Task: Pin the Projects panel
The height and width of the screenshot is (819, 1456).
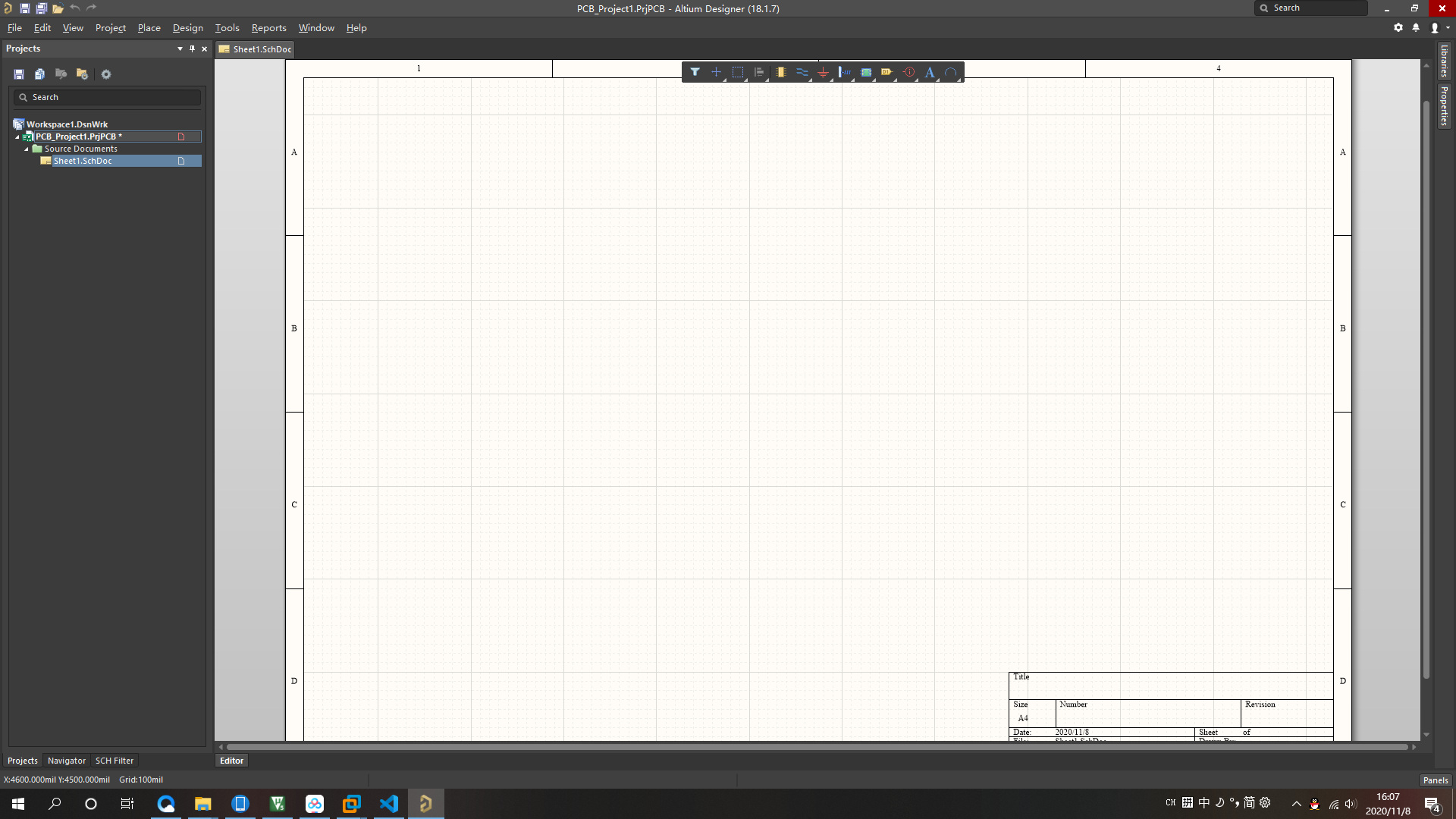Action: [192, 49]
